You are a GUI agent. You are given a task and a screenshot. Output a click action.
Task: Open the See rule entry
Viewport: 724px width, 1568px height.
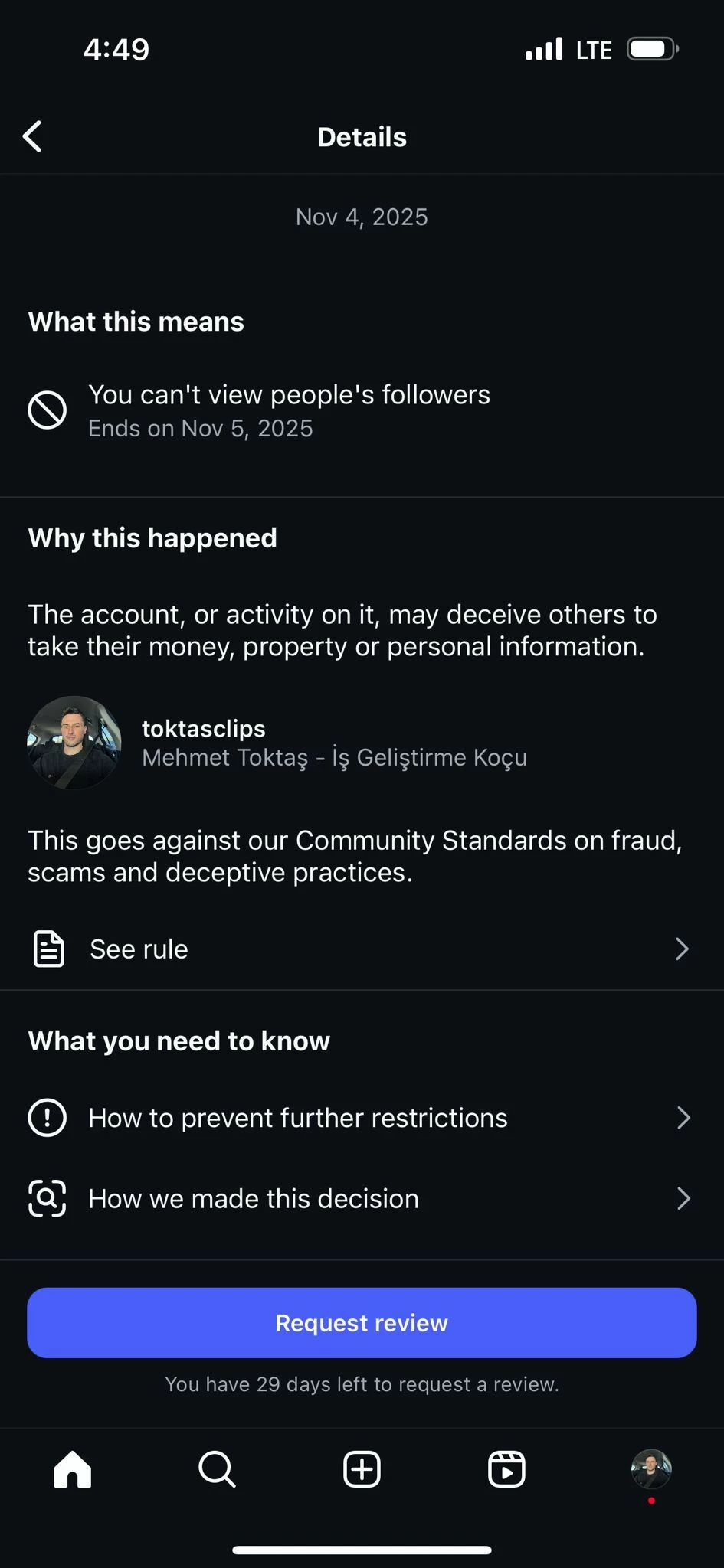tap(362, 949)
